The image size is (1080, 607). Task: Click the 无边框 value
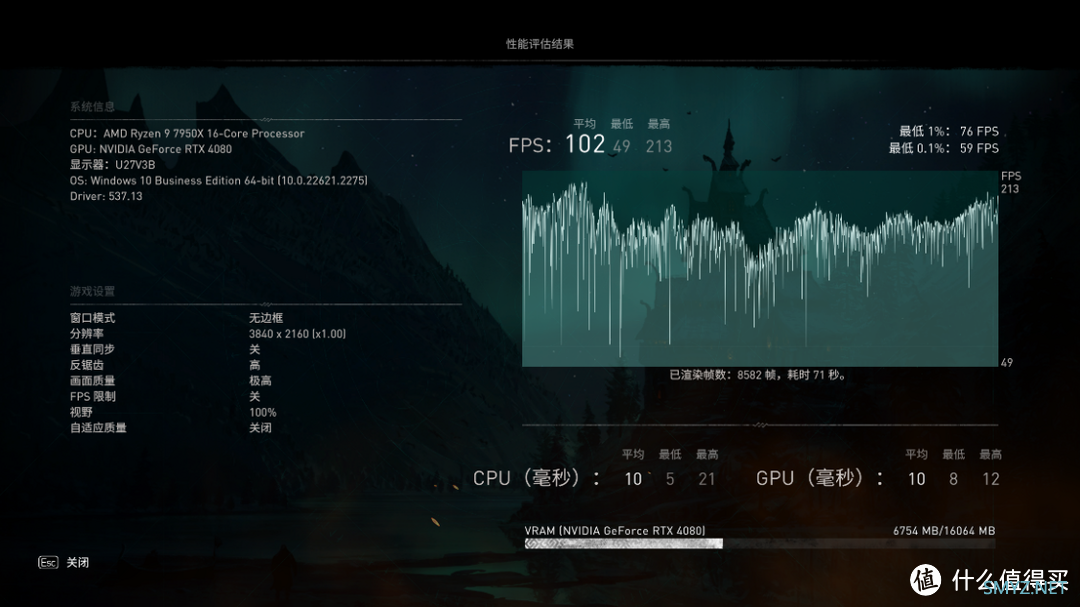[x=266, y=318]
